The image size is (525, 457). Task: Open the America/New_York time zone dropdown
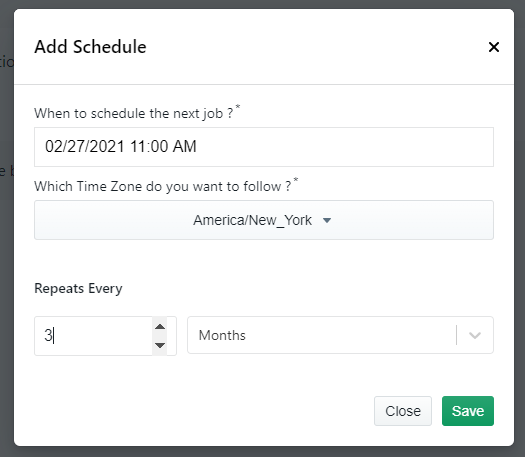pos(264,220)
